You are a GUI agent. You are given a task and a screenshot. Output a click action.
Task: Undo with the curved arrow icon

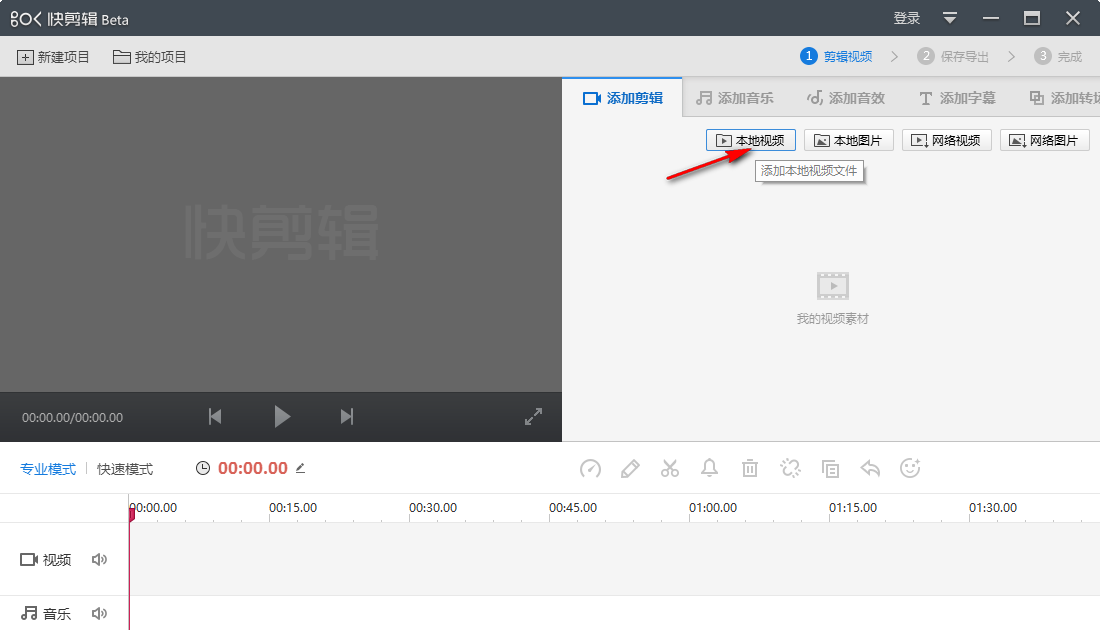870,468
